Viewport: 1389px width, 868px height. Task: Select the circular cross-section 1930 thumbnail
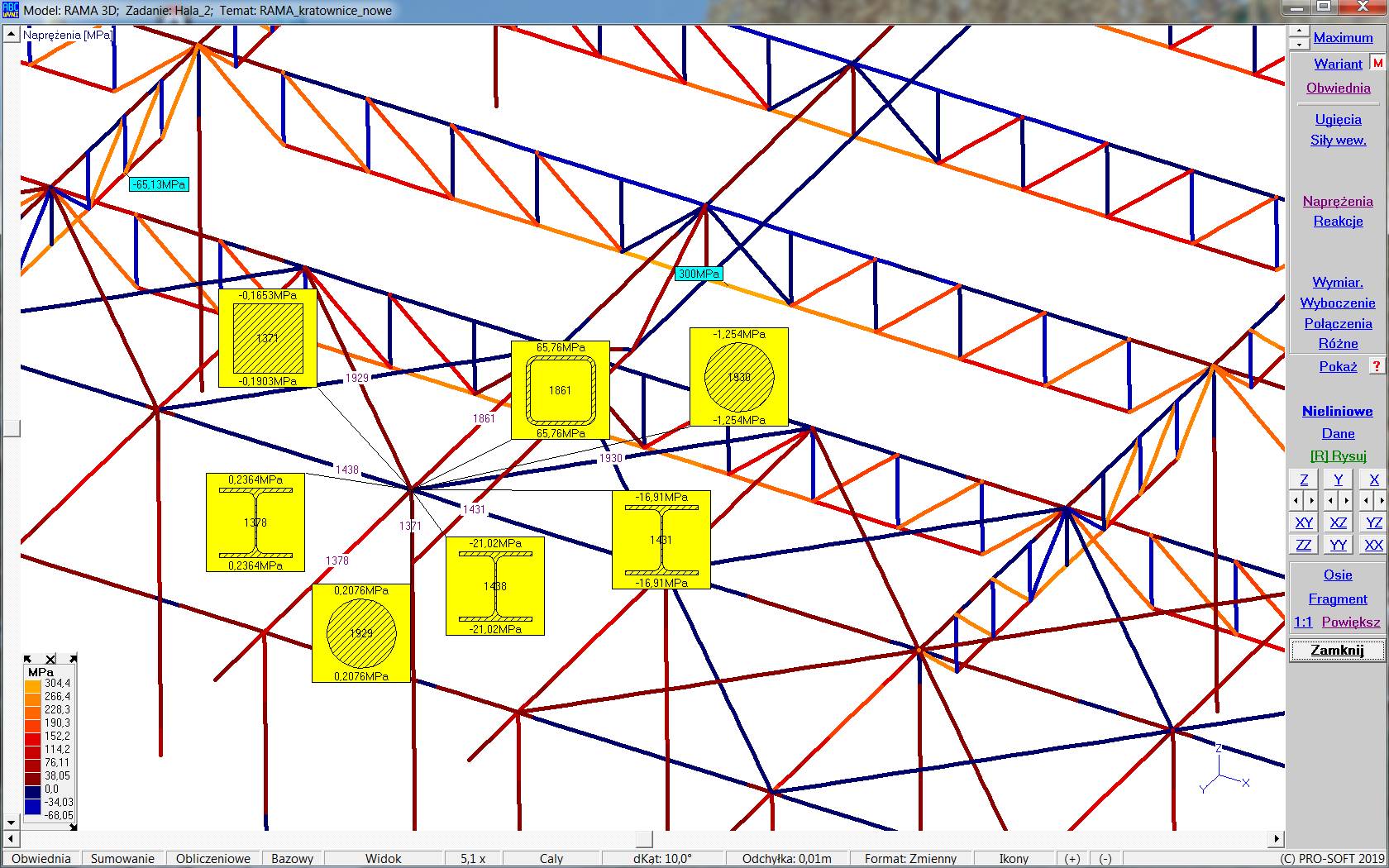739,377
